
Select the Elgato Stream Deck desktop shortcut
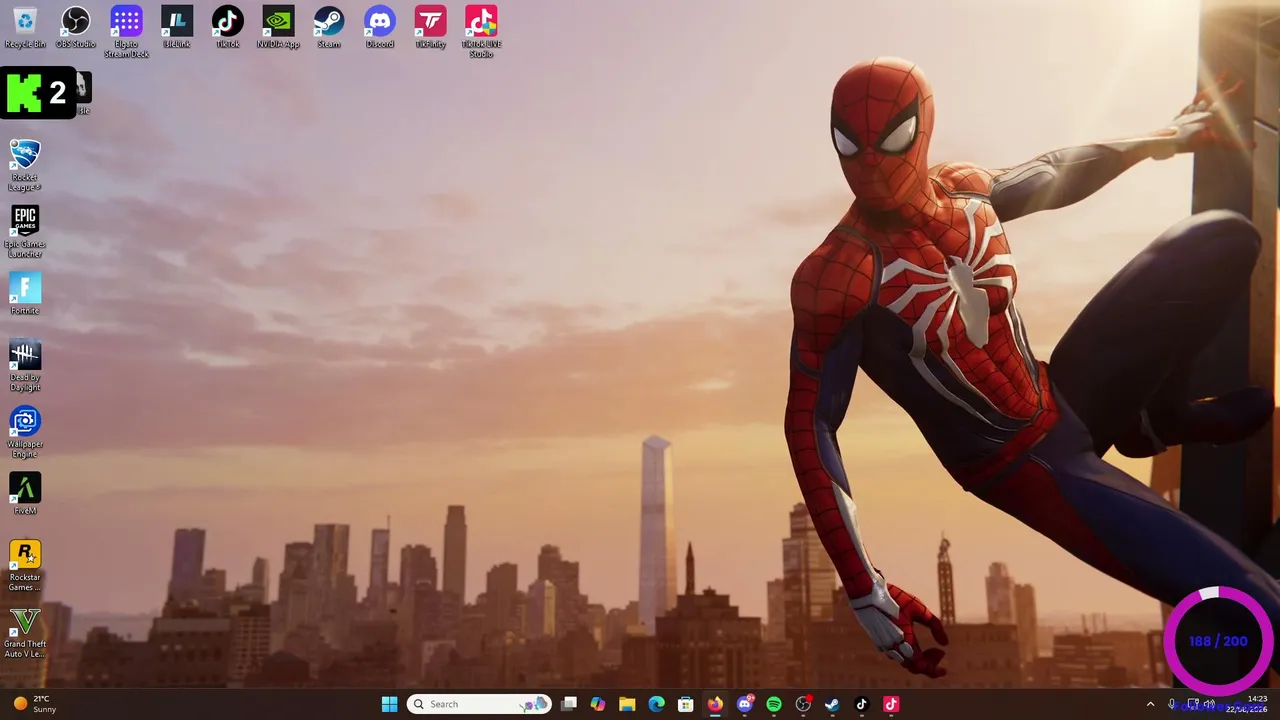point(126,32)
